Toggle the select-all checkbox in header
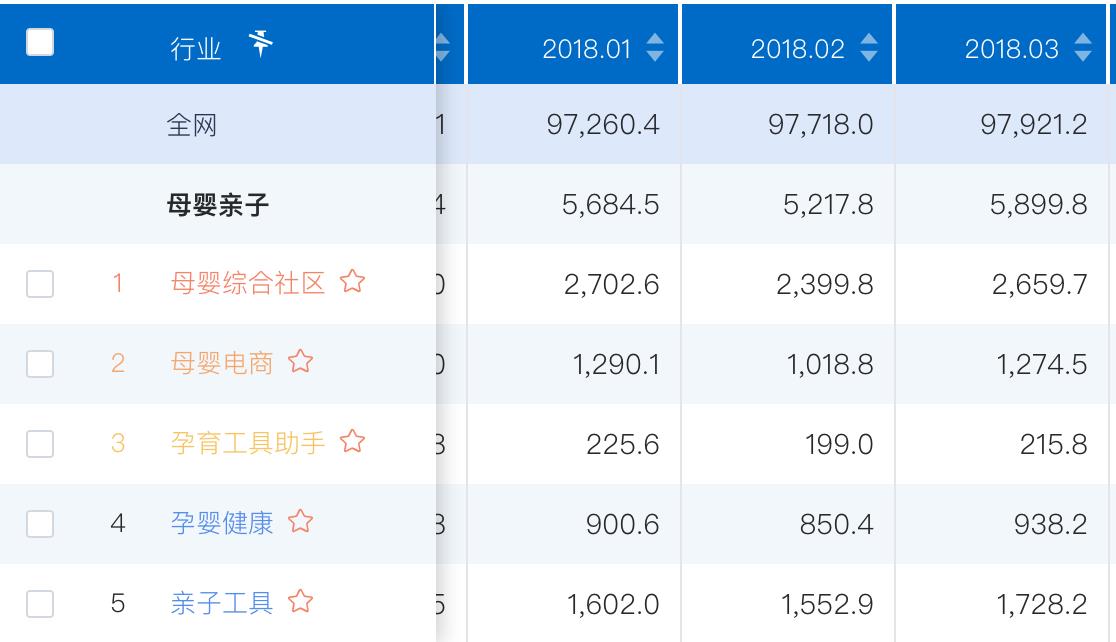 pyautogui.click(x=40, y=43)
